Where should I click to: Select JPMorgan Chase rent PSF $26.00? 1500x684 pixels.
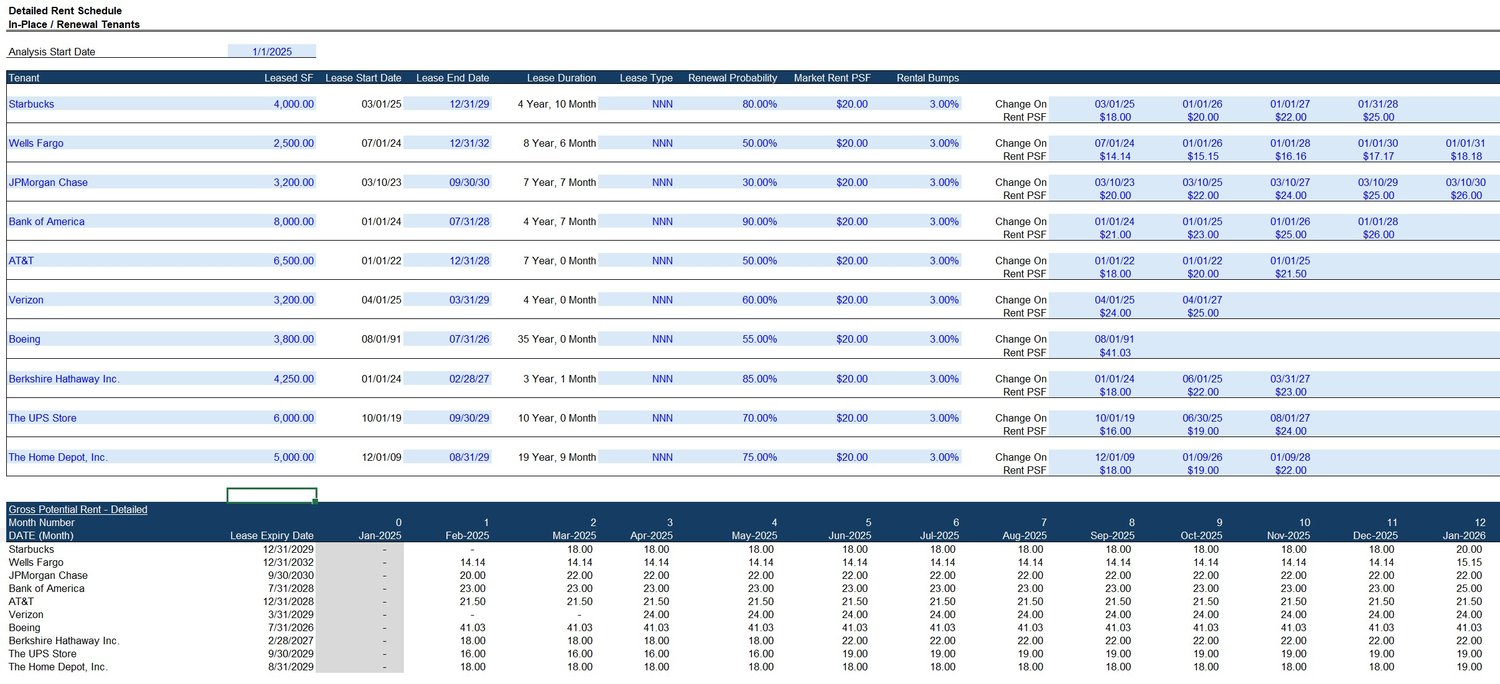coord(1466,195)
